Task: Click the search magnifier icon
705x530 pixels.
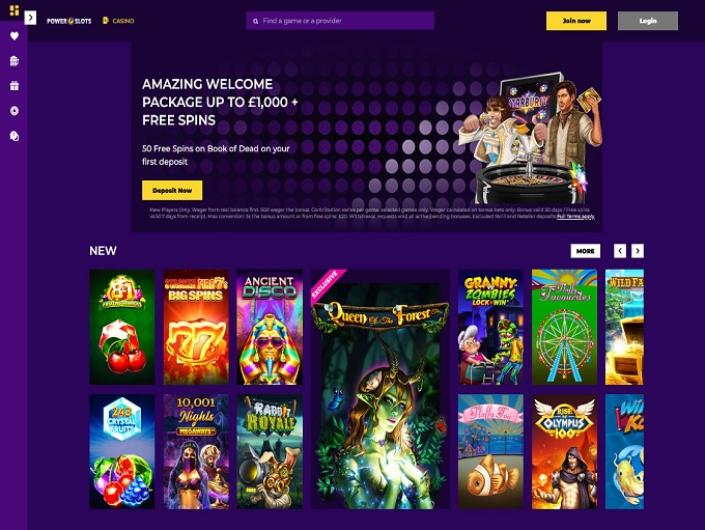Action: tap(255, 21)
